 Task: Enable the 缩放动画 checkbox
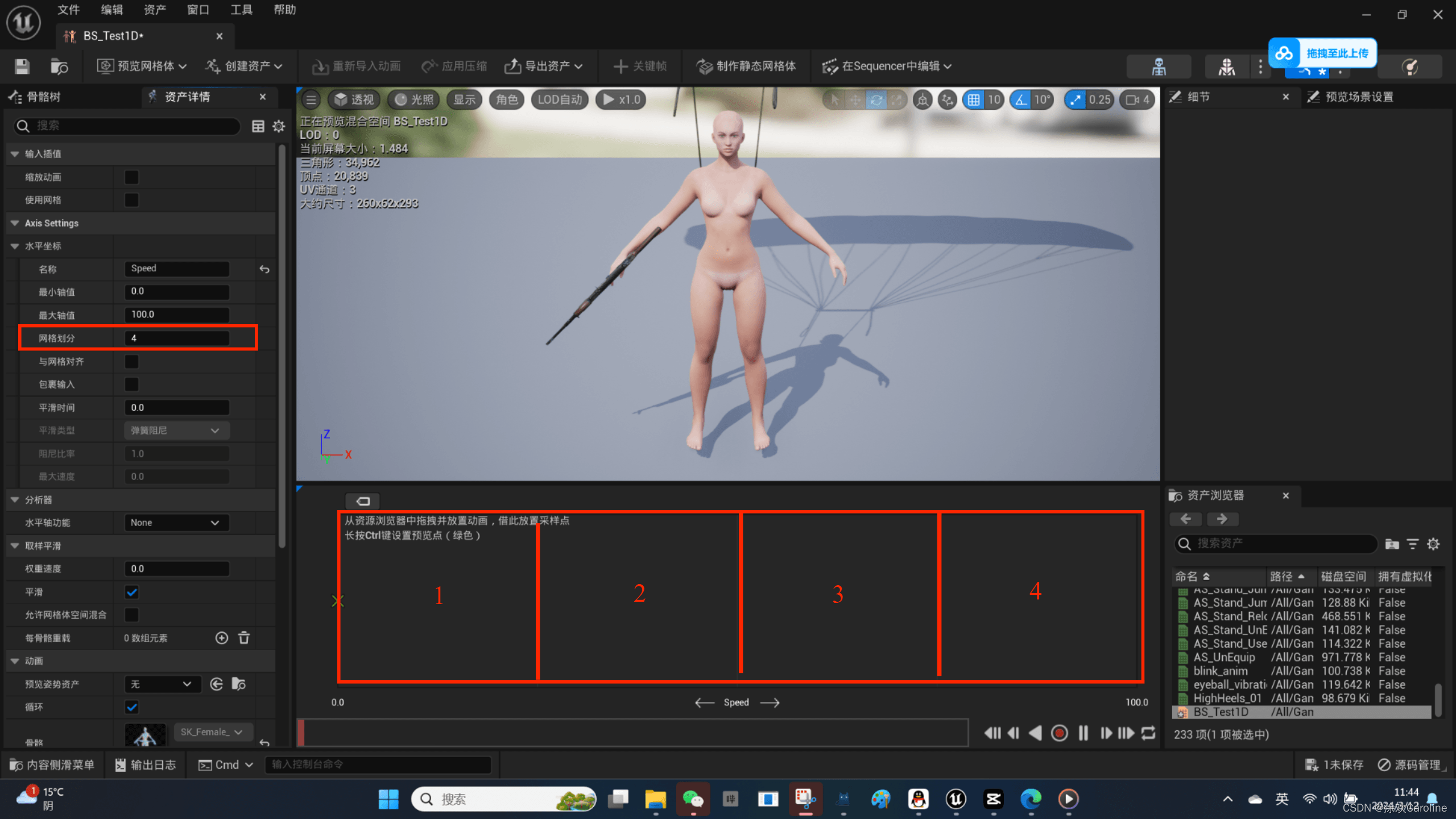pos(131,177)
